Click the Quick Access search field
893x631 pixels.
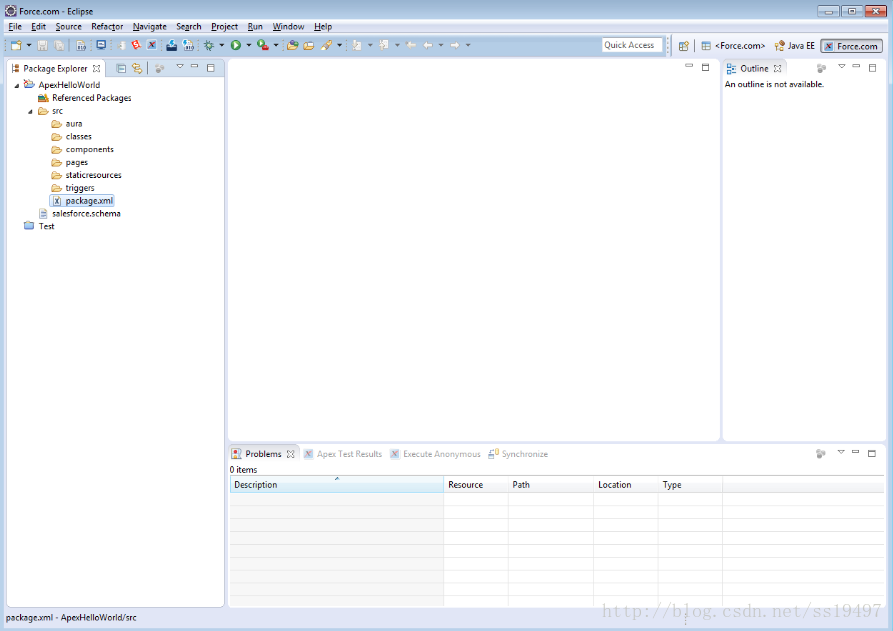(x=632, y=45)
